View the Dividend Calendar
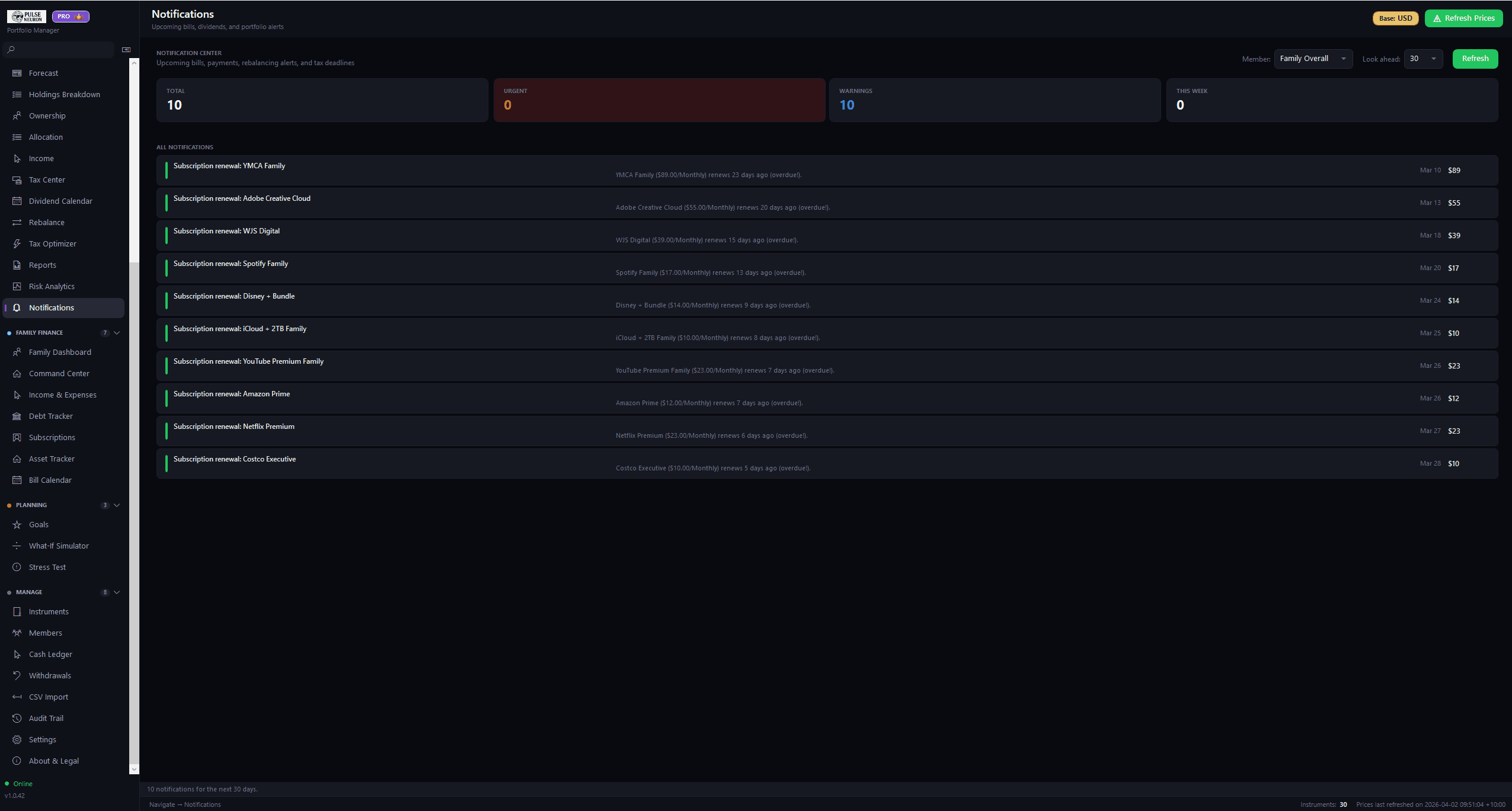Screen dimensions: 1512x811 tap(60, 201)
